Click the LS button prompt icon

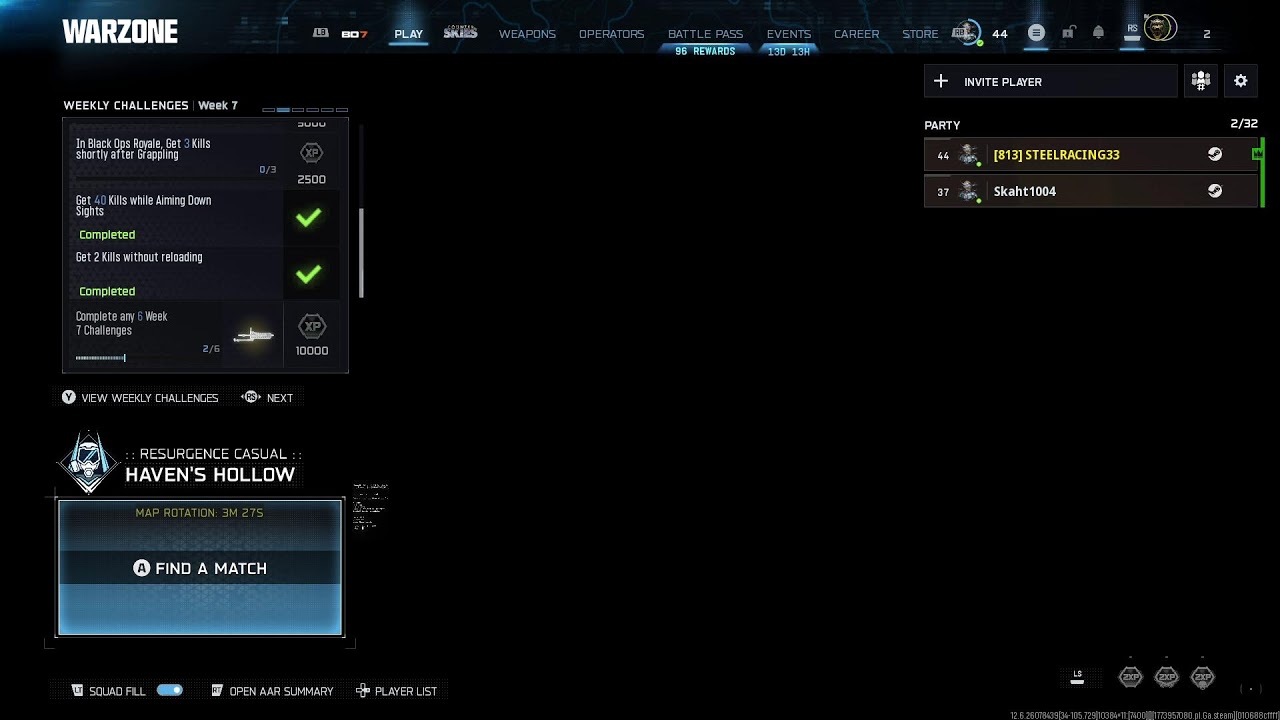coord(1077,677)
